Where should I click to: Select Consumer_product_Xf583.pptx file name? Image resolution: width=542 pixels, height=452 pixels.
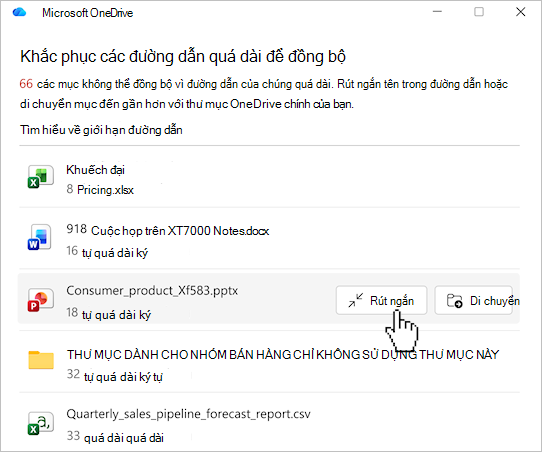click(x=152, y=291)
